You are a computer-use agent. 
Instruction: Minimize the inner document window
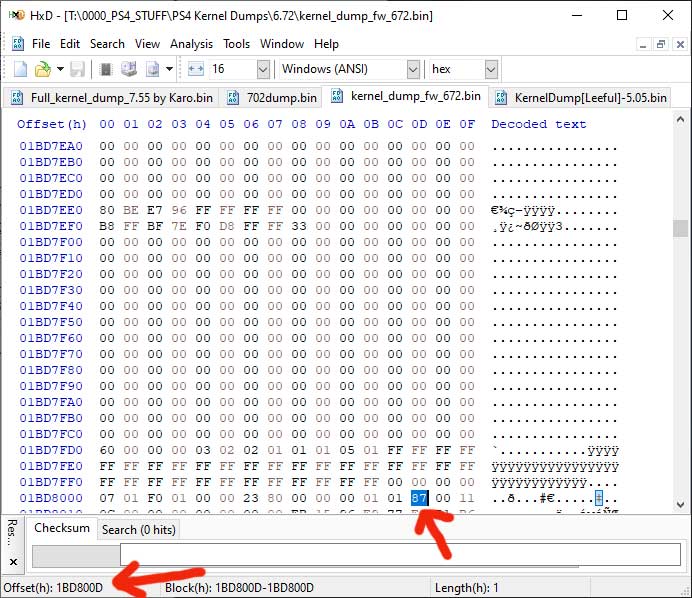(x=643, y=45)
